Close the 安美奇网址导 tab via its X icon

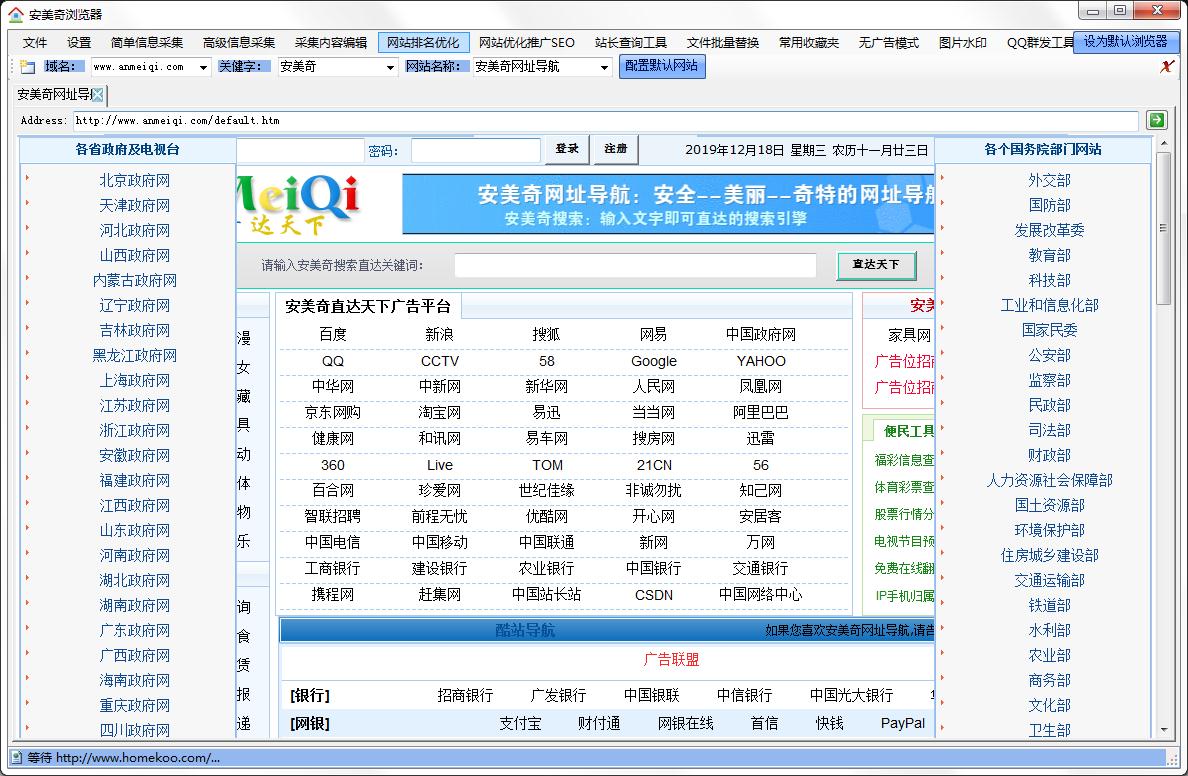[97, 95]
